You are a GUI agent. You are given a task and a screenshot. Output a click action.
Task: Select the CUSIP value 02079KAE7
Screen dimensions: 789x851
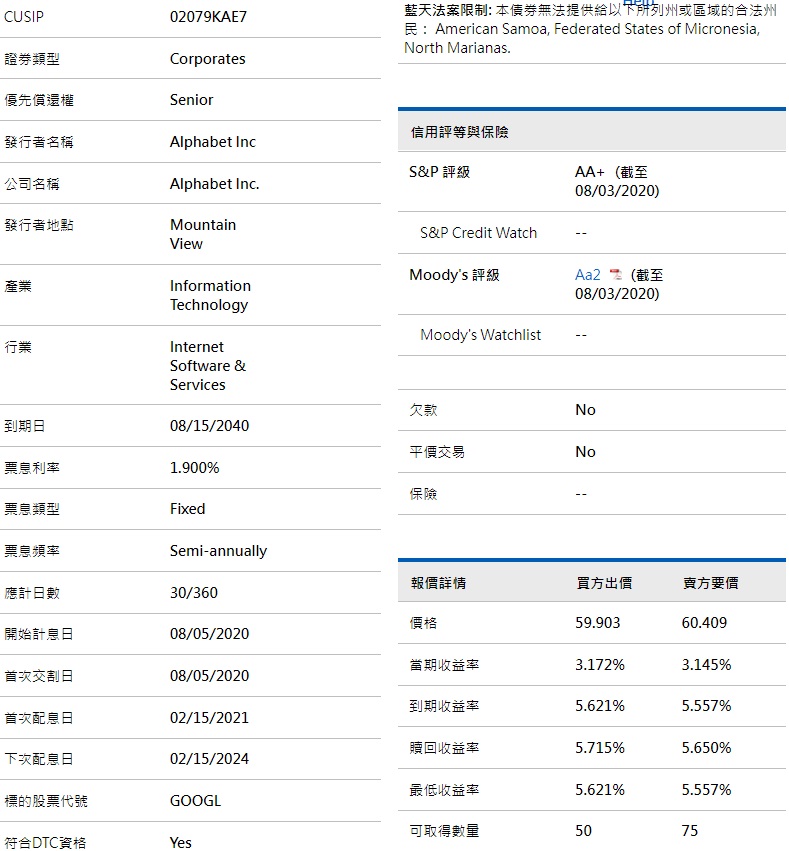point(208,17)
